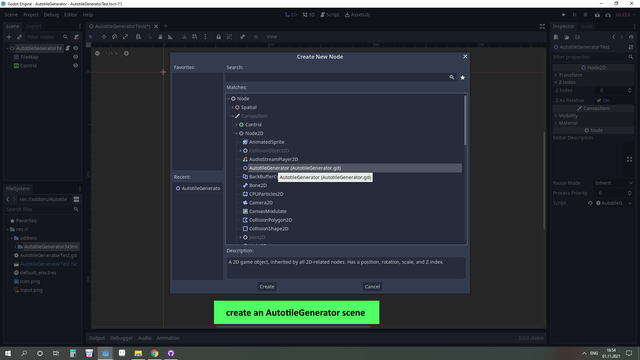Collapse the Node root tree entry
The width and height of the screenshot is (640, 360).
(x=229, y=98)
